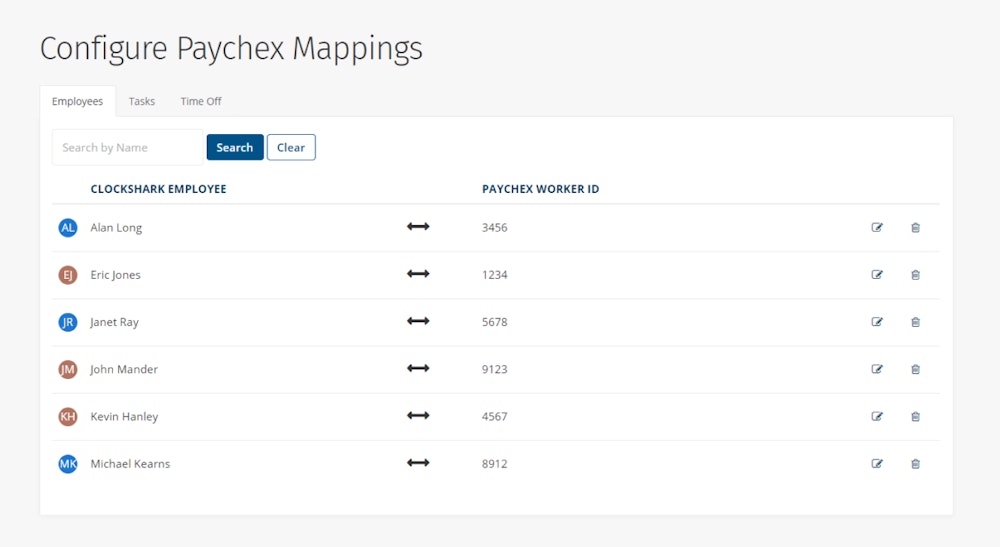Edit Janet Ray's mapping entry
The height and width of the screenshot is (547, 1000).
[x=877, y=322]
